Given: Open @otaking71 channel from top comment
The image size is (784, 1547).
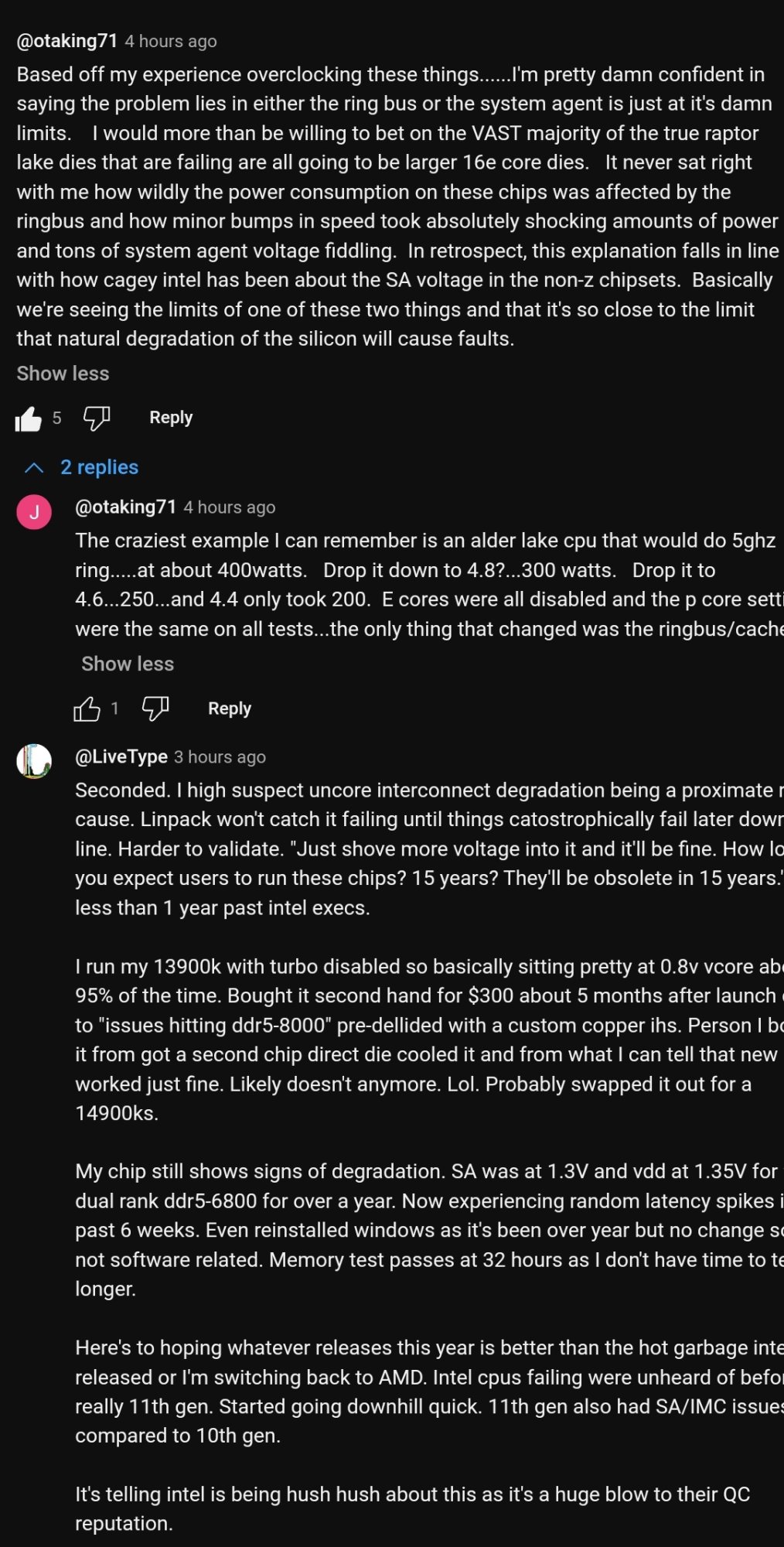Looking at the screenshot, I should [66, 41].
